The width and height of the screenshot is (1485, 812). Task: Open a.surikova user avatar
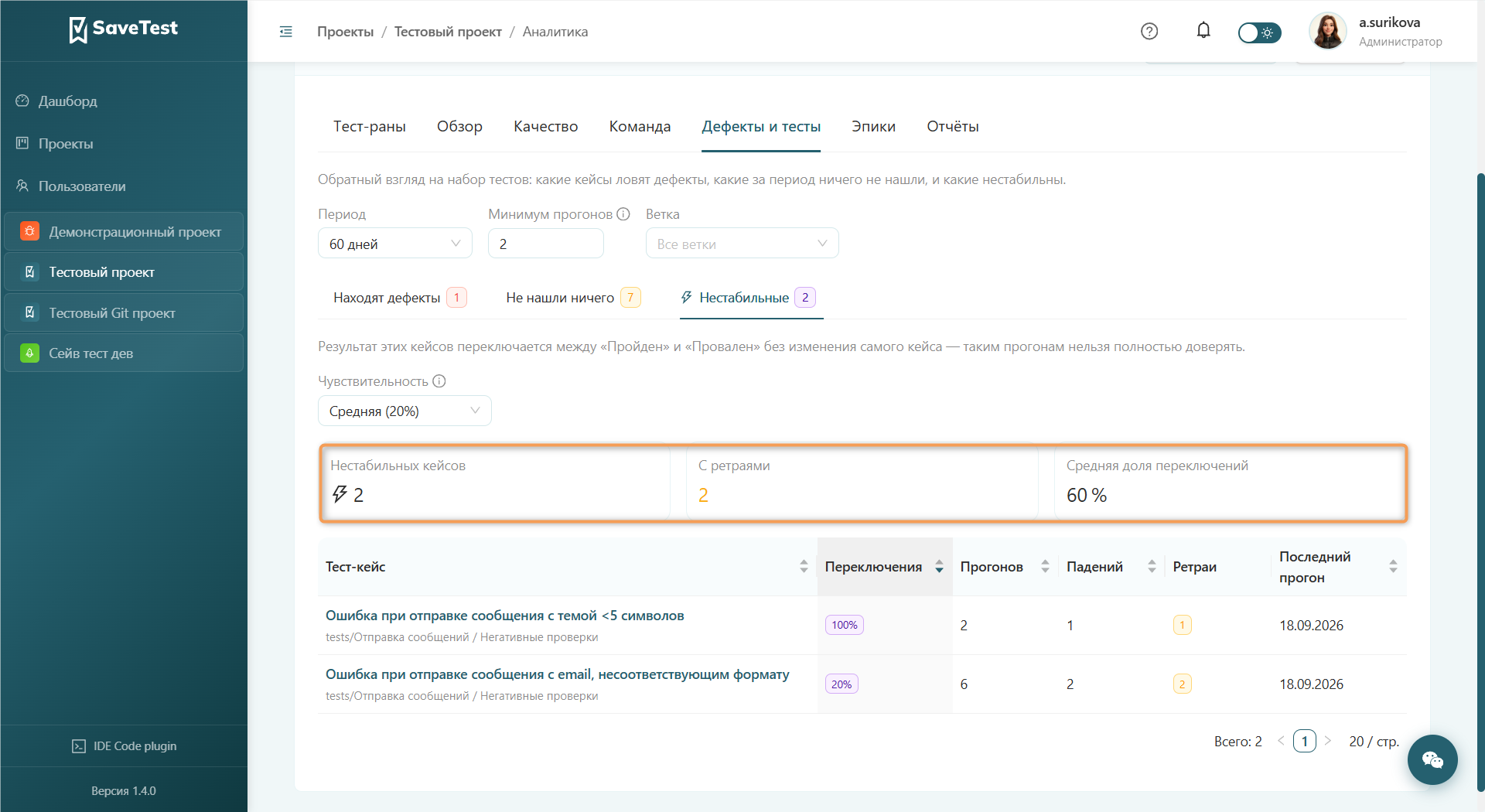[1327, 32]
